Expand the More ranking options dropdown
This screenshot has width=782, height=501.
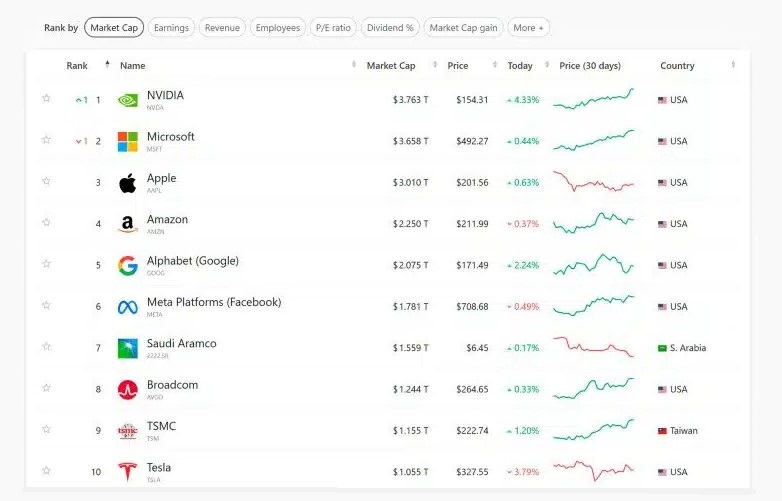coord(529,28)
